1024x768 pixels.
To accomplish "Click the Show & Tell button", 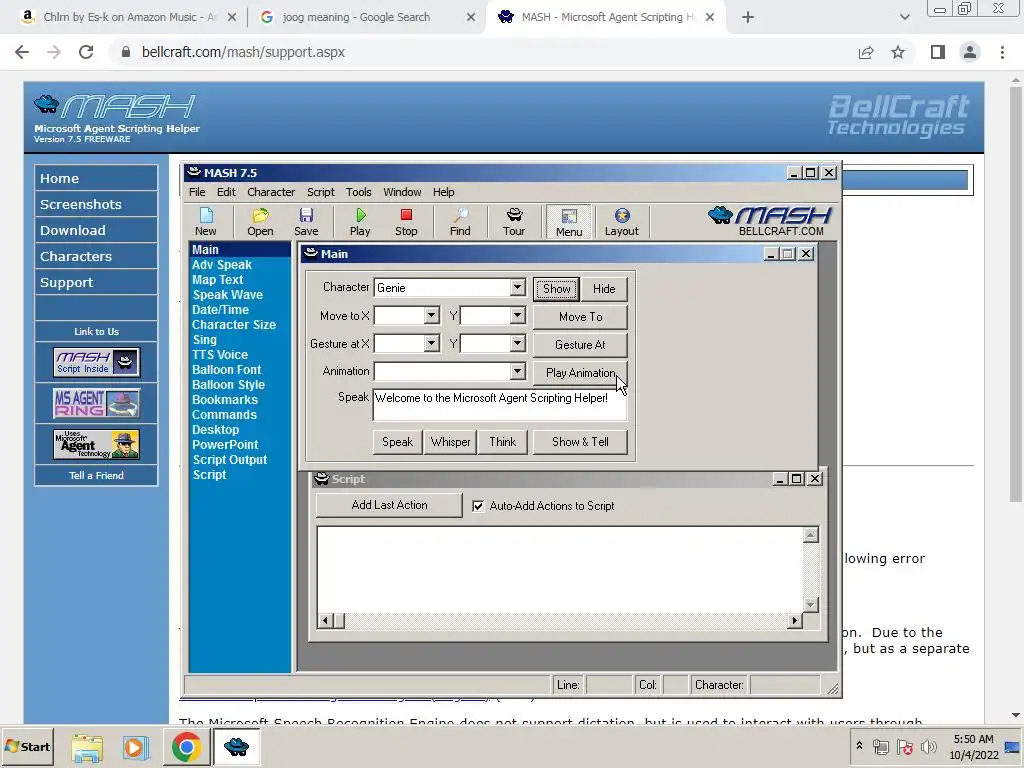I will [x=581, y=442].
